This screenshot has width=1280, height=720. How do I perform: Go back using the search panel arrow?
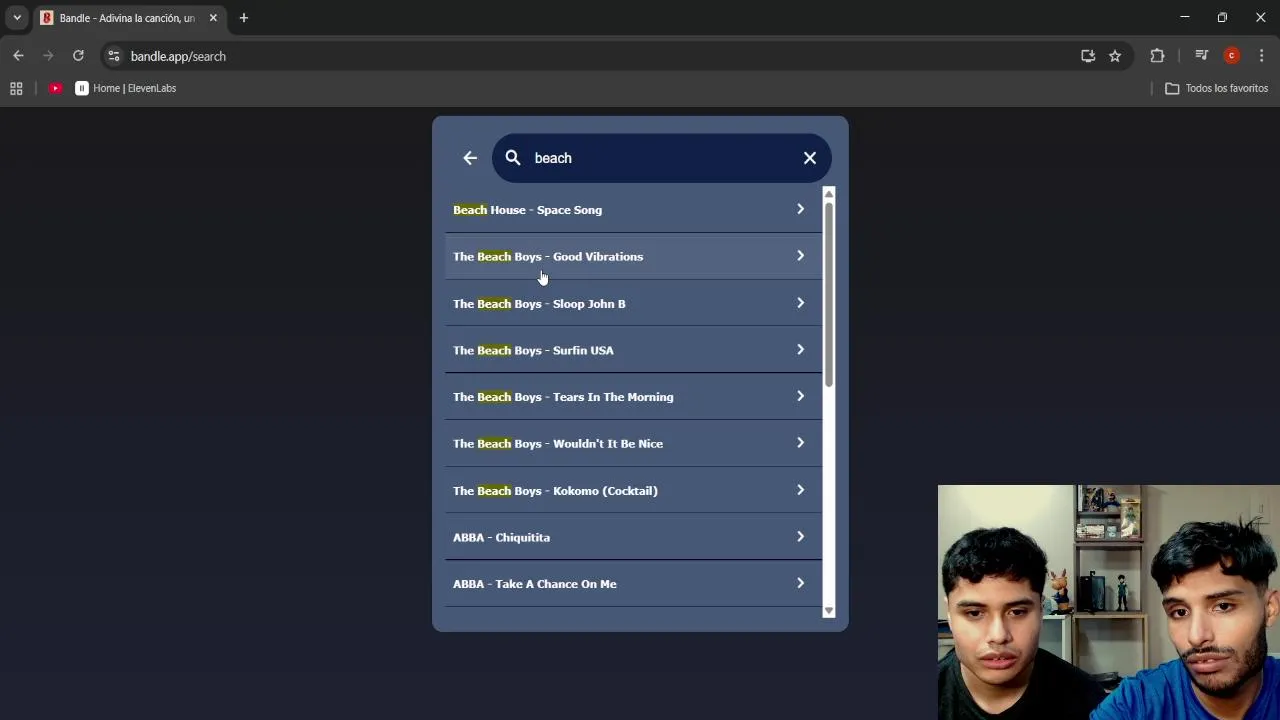470,158
